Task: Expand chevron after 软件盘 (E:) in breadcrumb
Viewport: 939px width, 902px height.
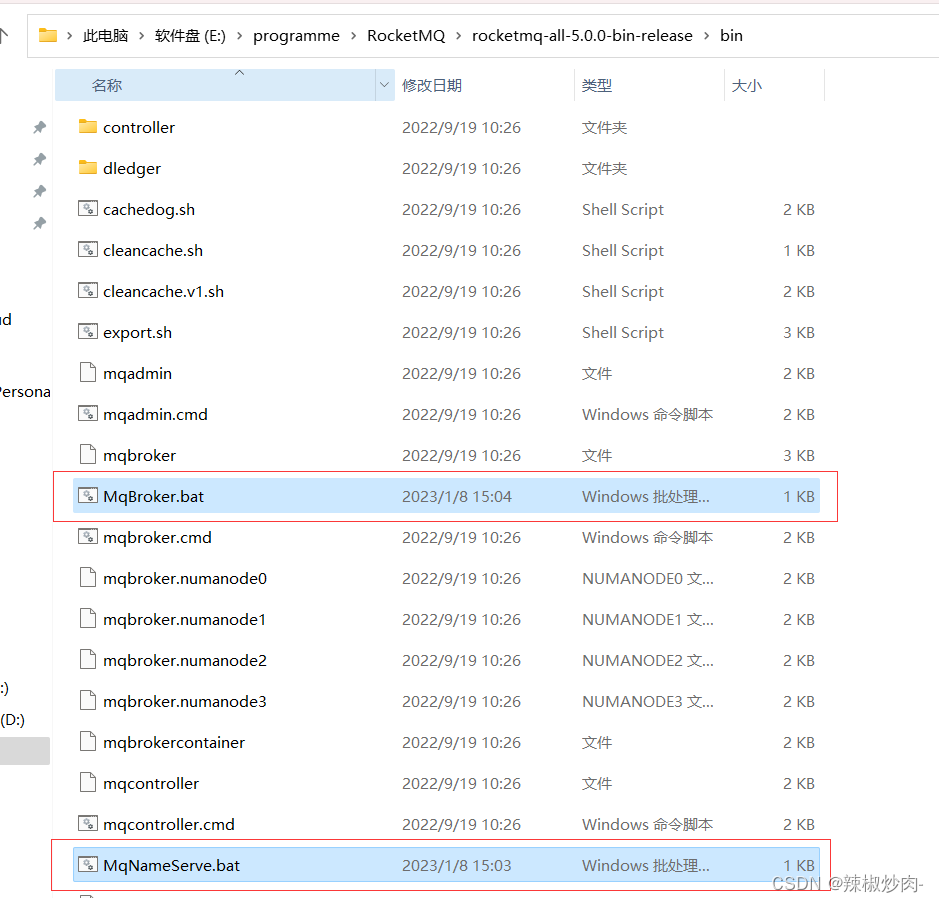Action: coord(240,36)
